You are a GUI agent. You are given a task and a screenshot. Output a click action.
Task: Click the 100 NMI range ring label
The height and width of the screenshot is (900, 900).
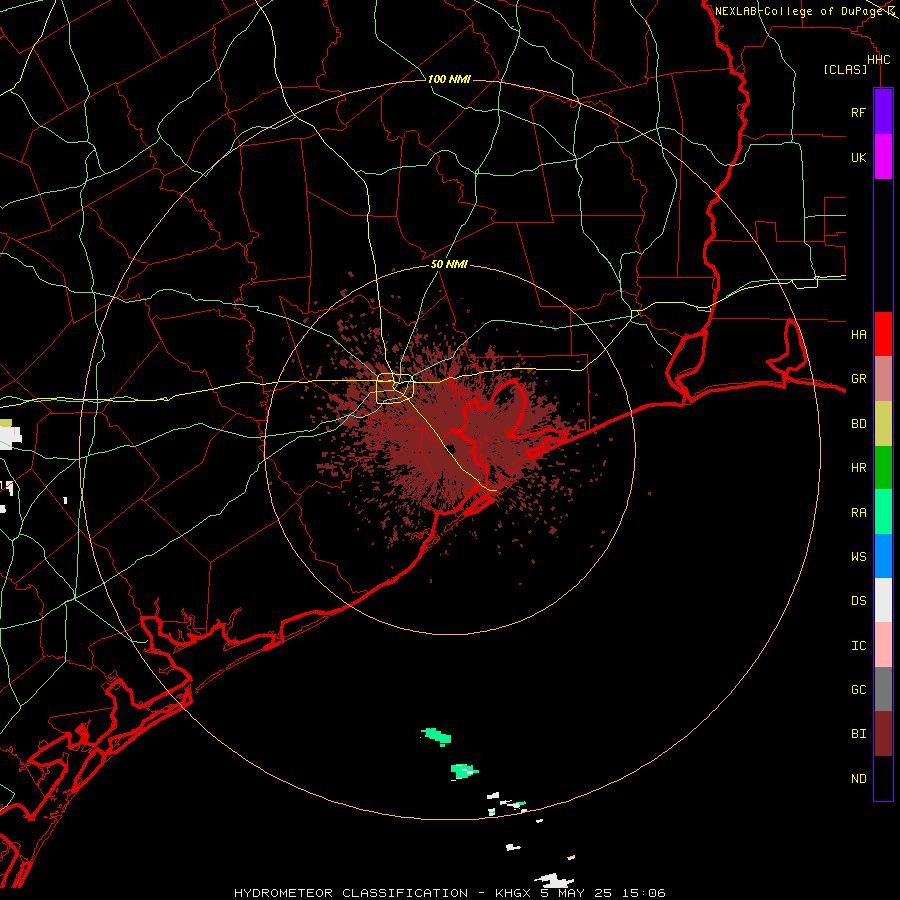point(449,79)
